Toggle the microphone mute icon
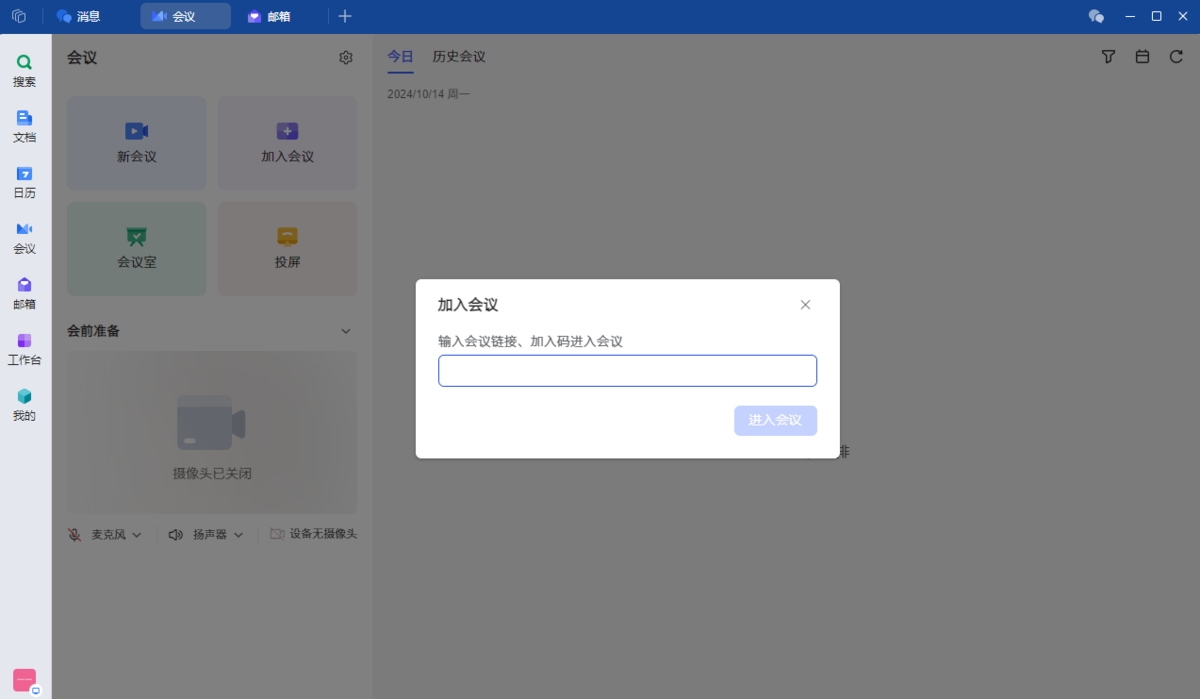Screen dimensions: 1200x699 point(75,535)
